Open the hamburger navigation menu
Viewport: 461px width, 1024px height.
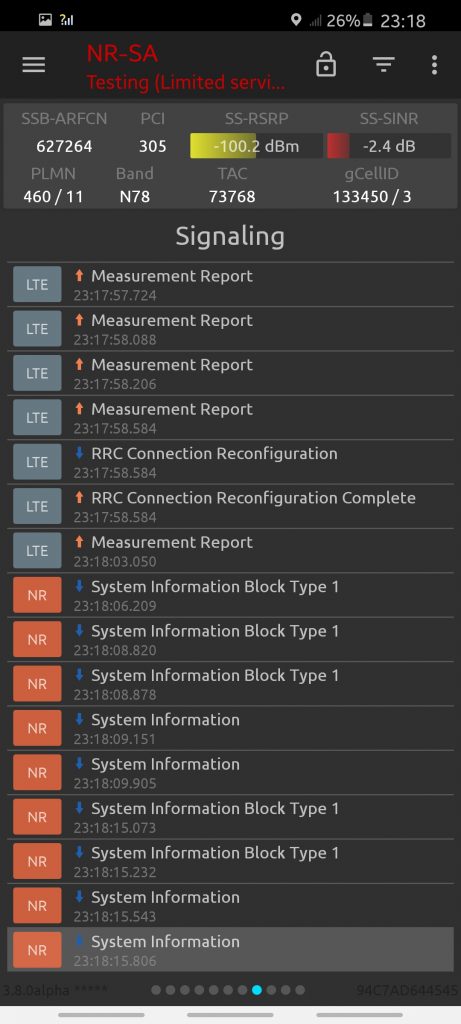34,65
